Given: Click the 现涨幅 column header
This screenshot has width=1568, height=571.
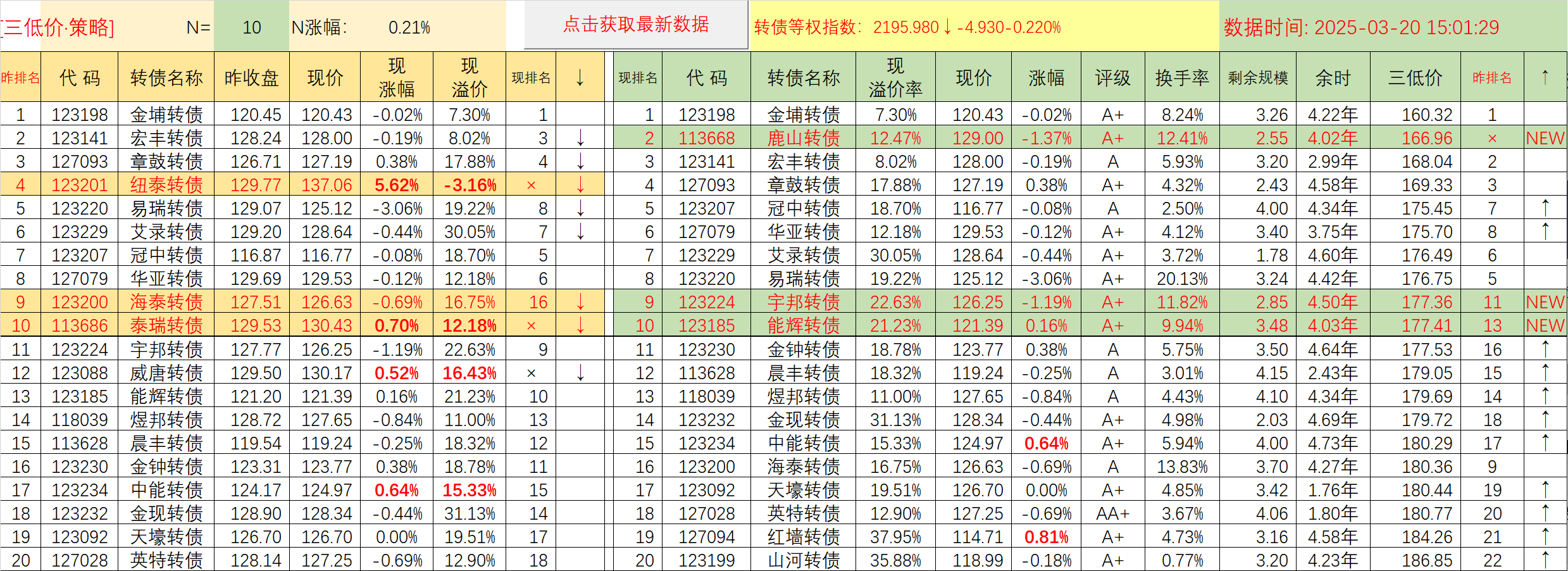Looking at the screenshot, I should (x=397, y=78).
